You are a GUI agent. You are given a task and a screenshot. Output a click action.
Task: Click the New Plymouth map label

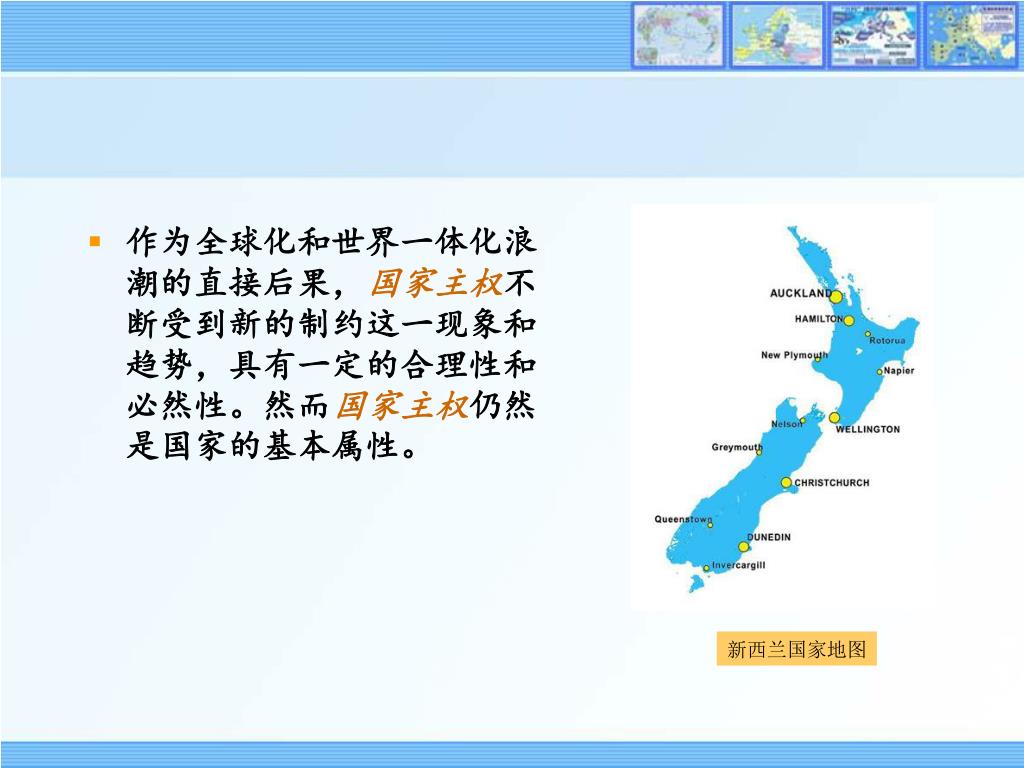(x=794, y=355)
